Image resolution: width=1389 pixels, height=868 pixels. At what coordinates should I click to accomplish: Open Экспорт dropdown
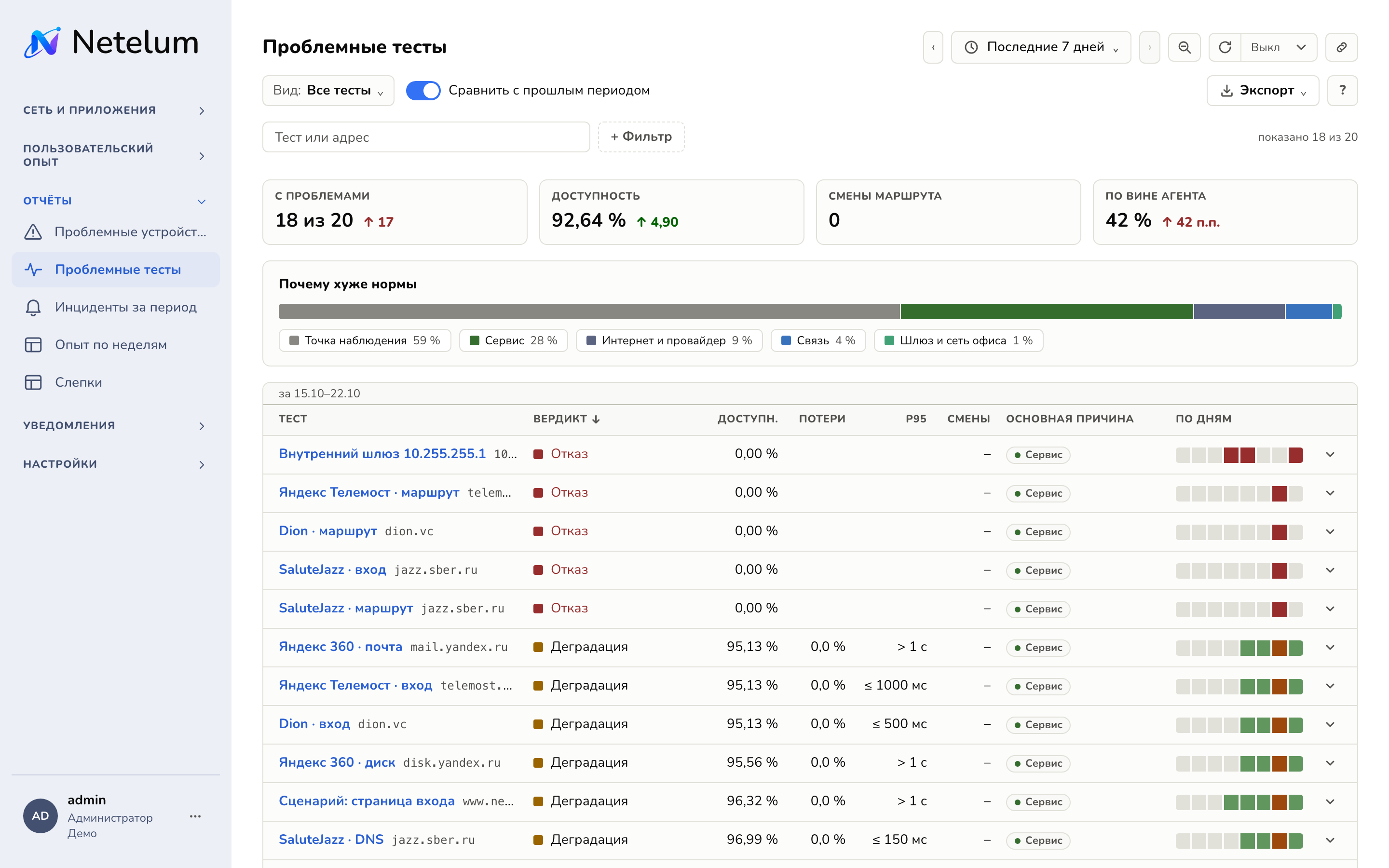pyautogui.click(x=1262, y=90)
